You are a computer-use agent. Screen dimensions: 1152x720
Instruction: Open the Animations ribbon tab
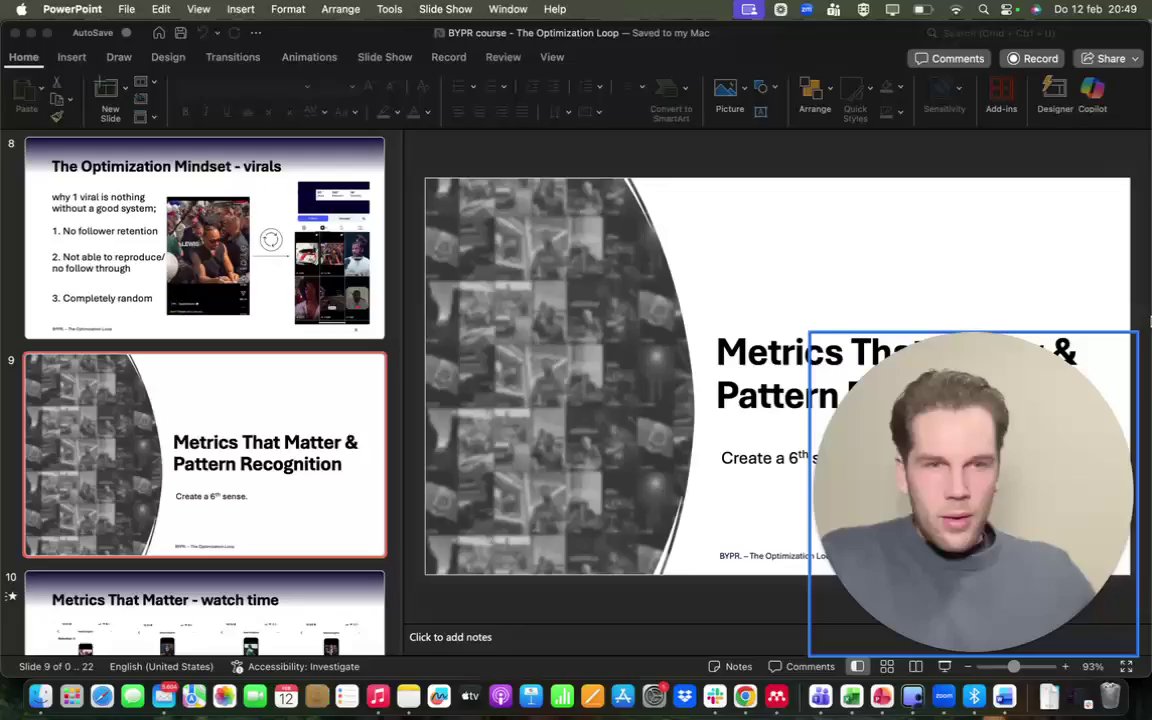point(309,57)
